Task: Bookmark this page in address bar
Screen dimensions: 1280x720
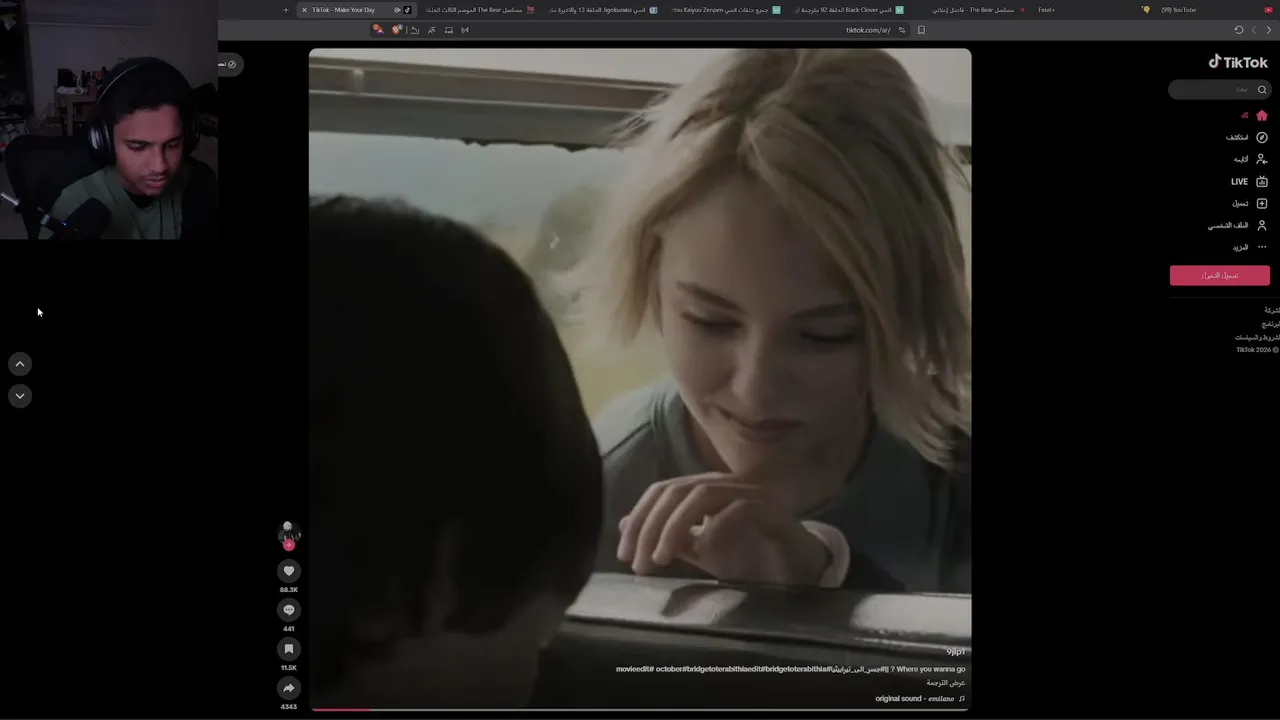Action: (x=921, y=30)
